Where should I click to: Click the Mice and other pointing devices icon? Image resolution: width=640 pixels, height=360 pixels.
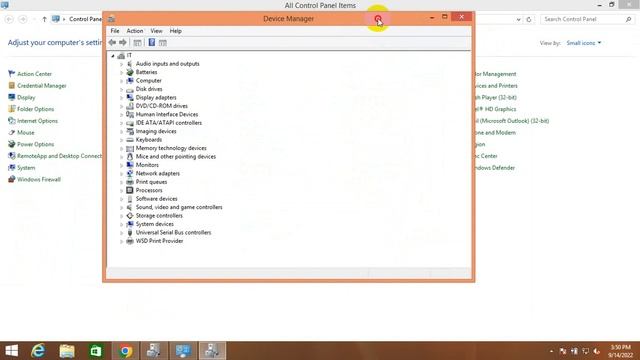point(130,156)
